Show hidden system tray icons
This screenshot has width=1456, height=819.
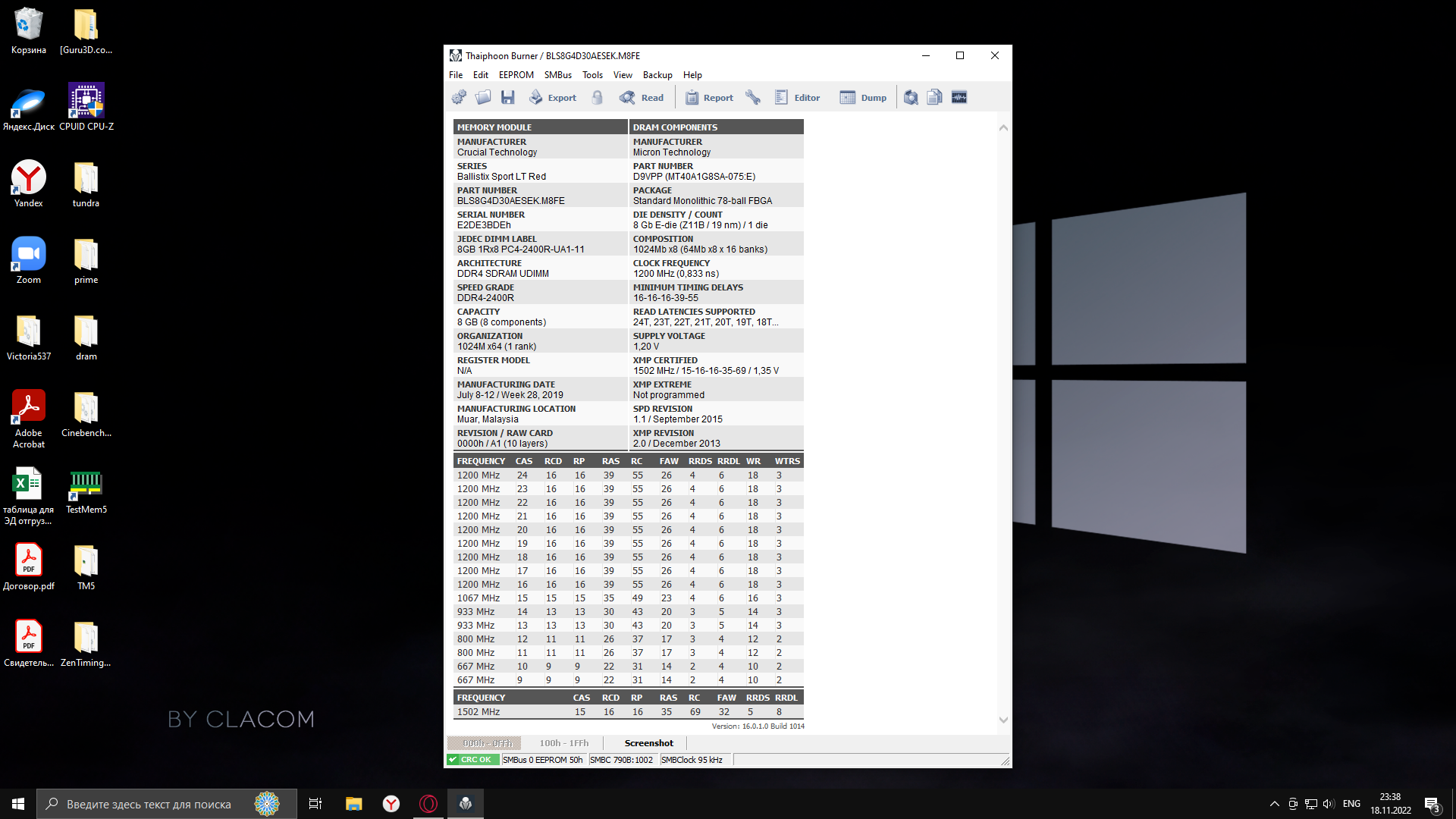[x=1274, y=804]
